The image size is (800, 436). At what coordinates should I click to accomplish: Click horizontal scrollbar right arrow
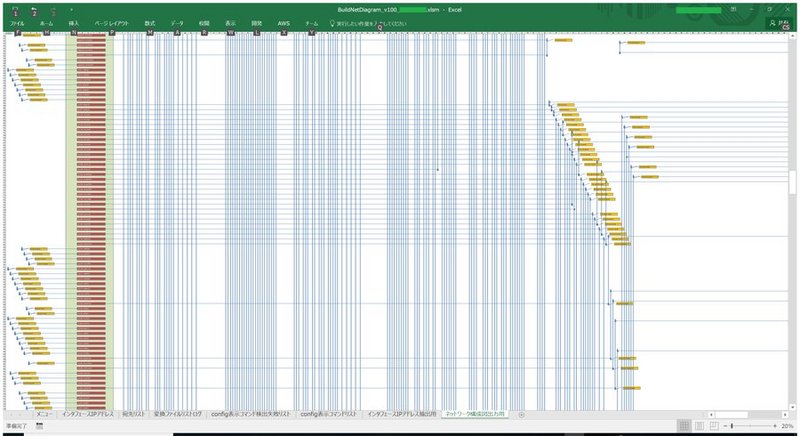pos(785,415)
